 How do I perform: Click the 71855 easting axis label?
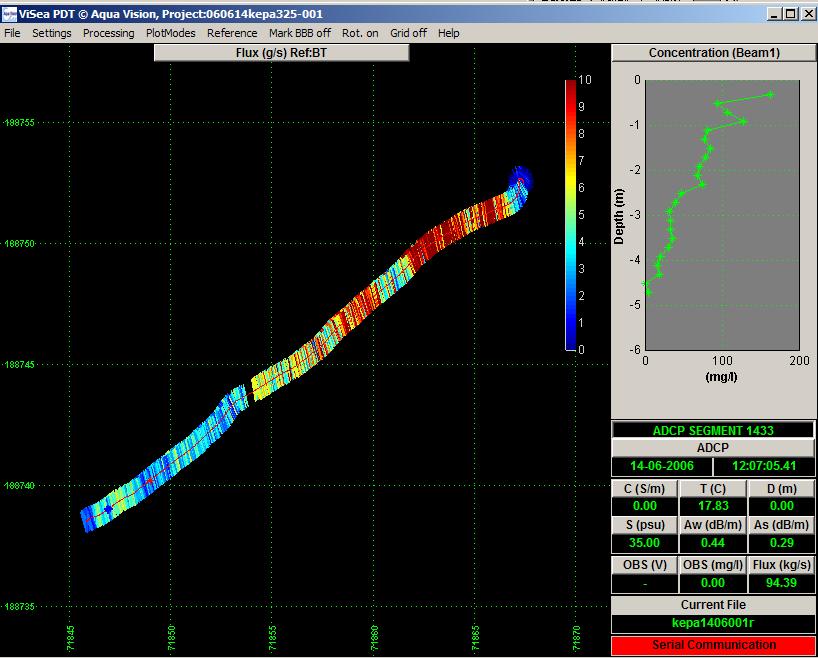272,638
